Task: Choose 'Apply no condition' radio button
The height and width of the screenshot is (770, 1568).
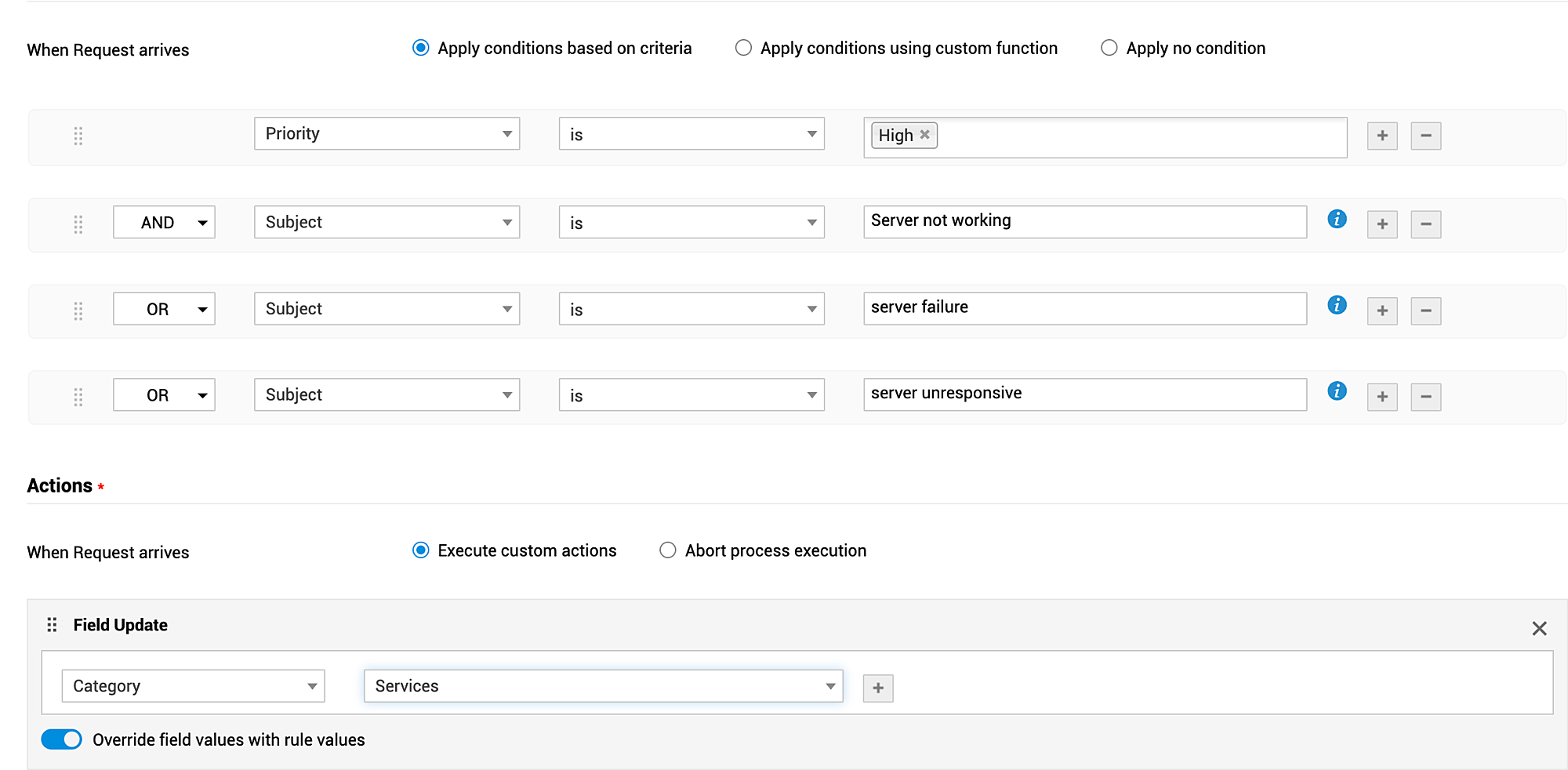Action: click(x=1109, y=48)
